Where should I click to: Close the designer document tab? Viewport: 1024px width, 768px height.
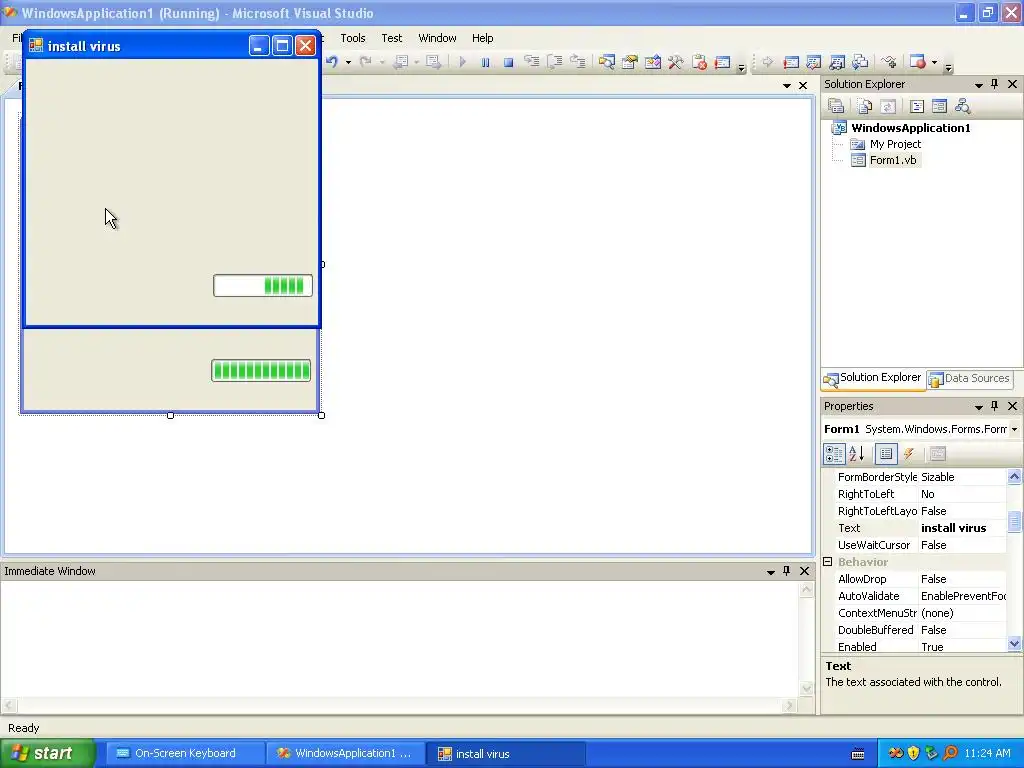803,86
